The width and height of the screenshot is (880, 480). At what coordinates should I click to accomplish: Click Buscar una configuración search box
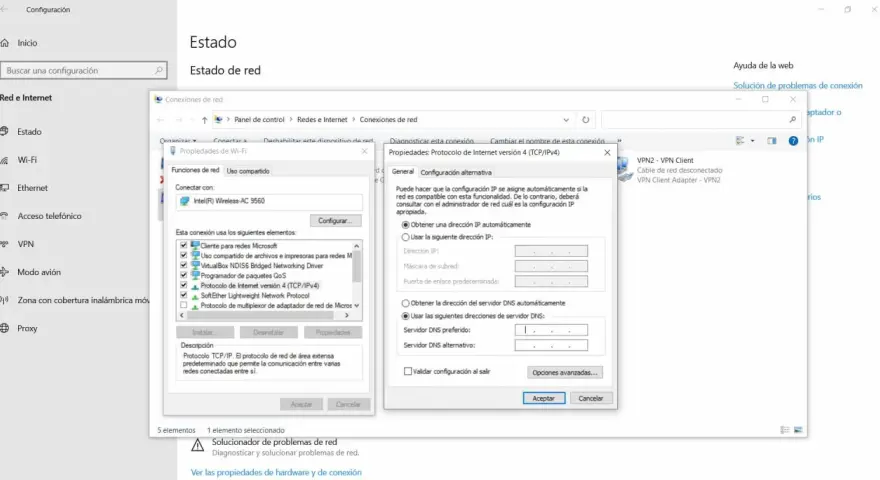click(83, 70)
